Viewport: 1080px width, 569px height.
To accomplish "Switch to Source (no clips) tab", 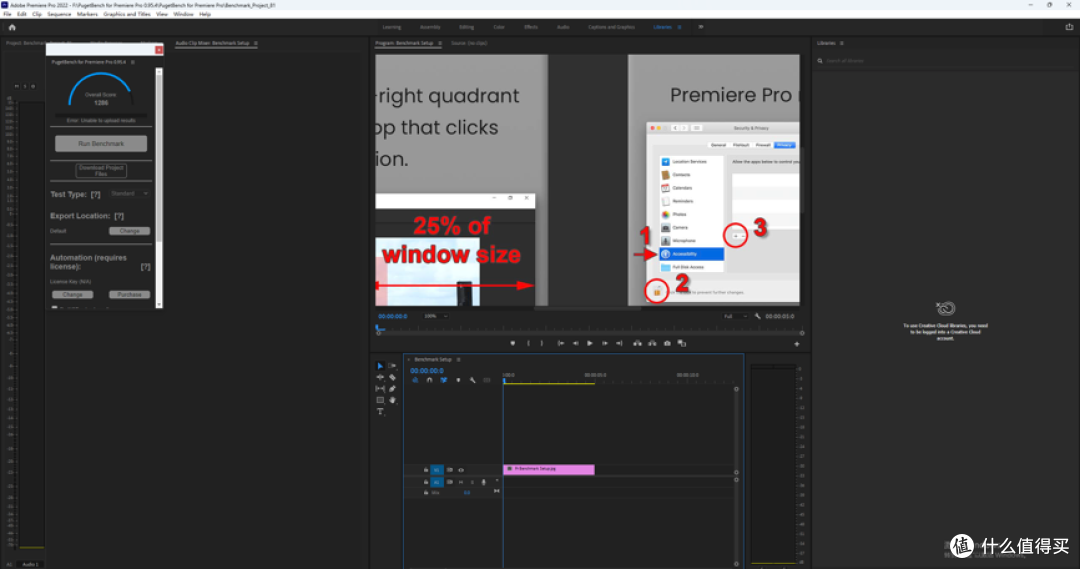I will (x=469, y=43).
